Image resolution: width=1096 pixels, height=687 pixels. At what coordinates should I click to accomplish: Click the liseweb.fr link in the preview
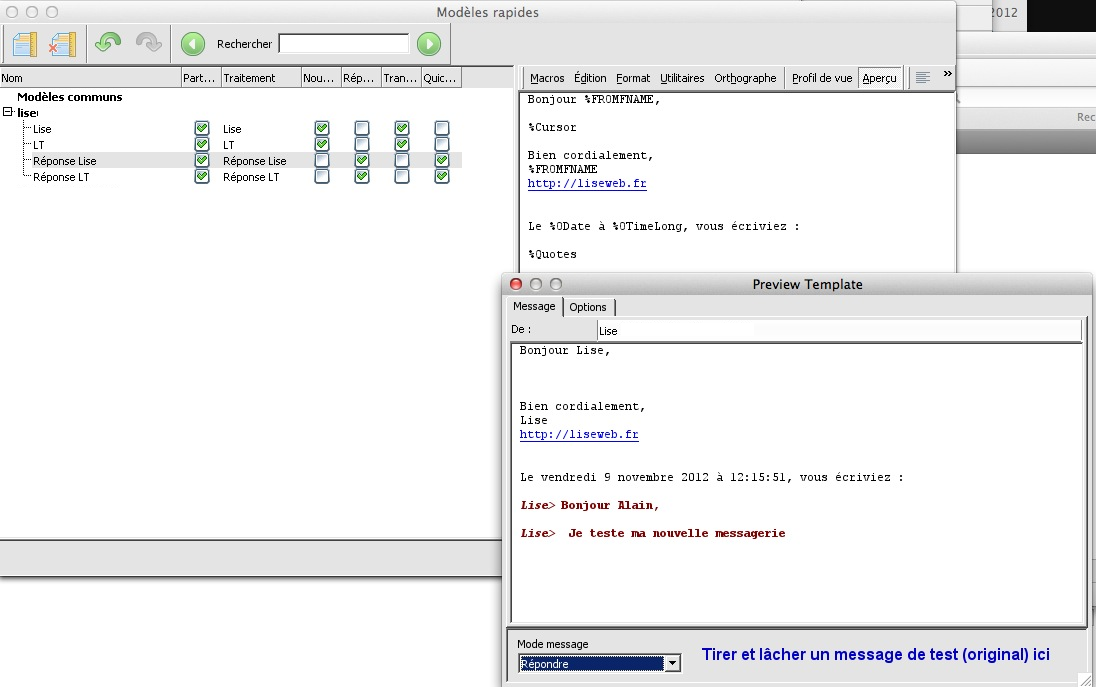click(x=579, y=435)
